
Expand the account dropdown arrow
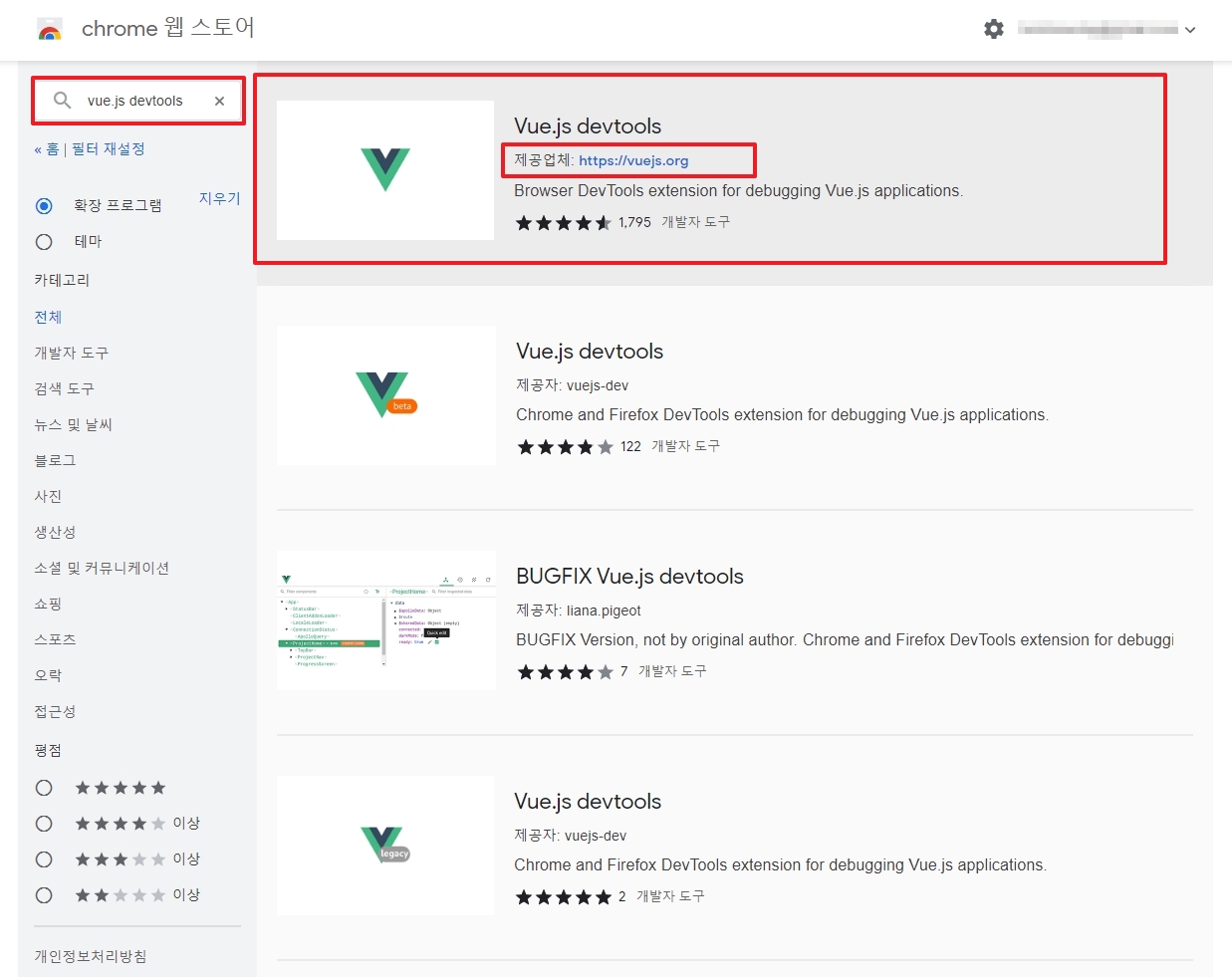(x=1190, y=30)
